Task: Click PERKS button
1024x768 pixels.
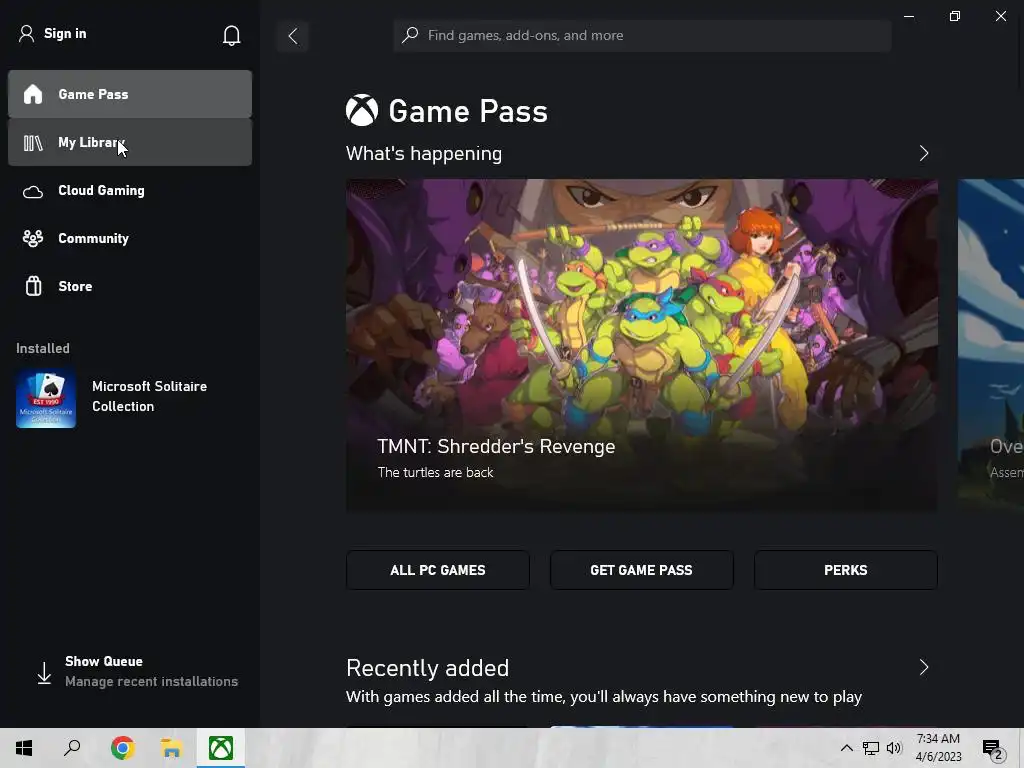Action: [x=846, y=570]
